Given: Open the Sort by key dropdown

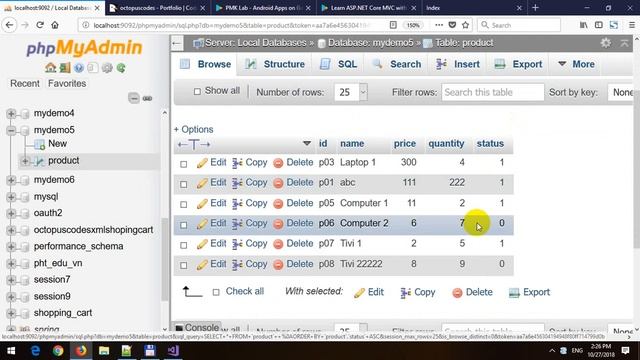Looking at the screenshot, I should coord(621,92).
